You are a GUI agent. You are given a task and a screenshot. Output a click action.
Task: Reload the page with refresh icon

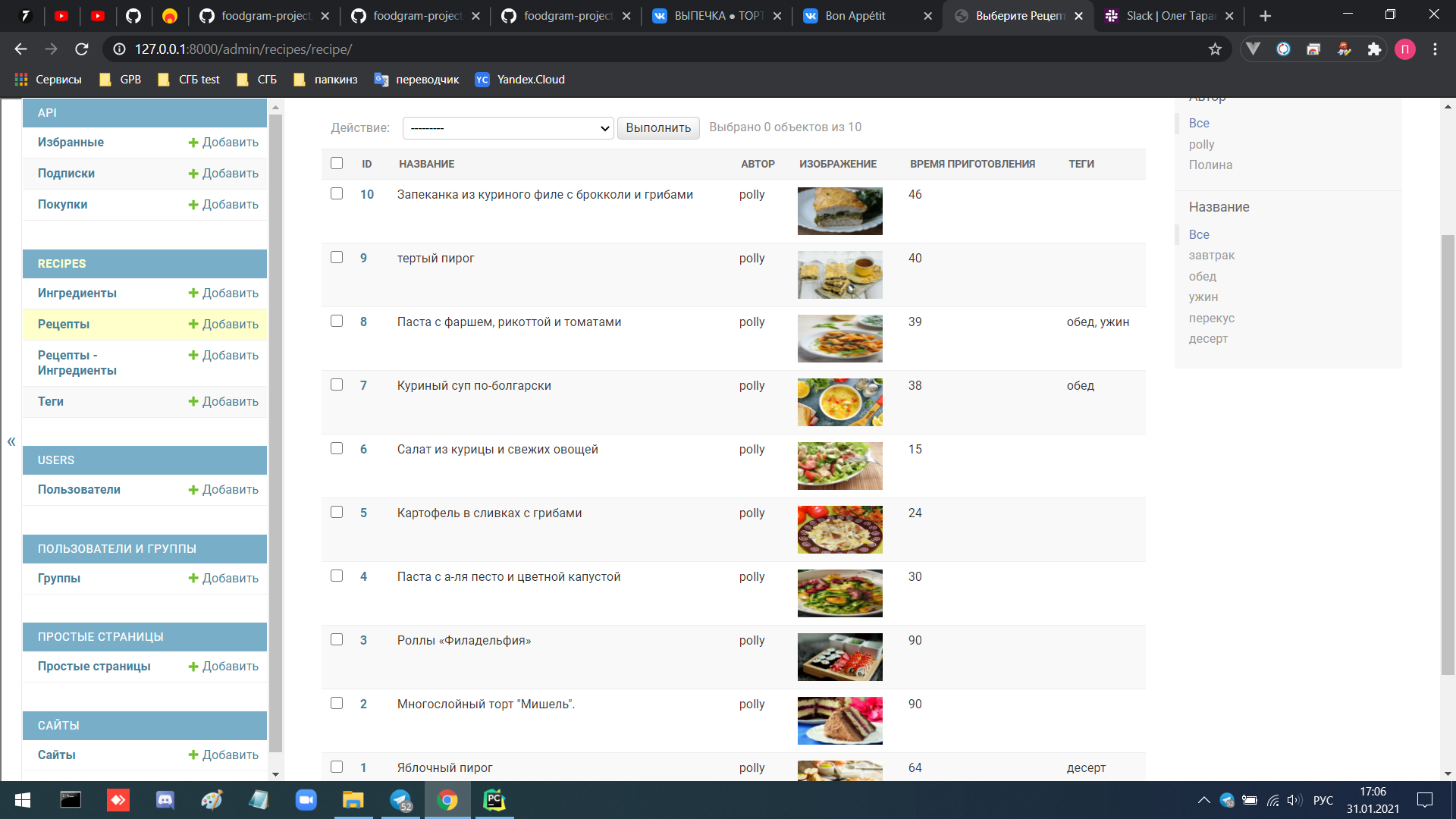[82, 49]
